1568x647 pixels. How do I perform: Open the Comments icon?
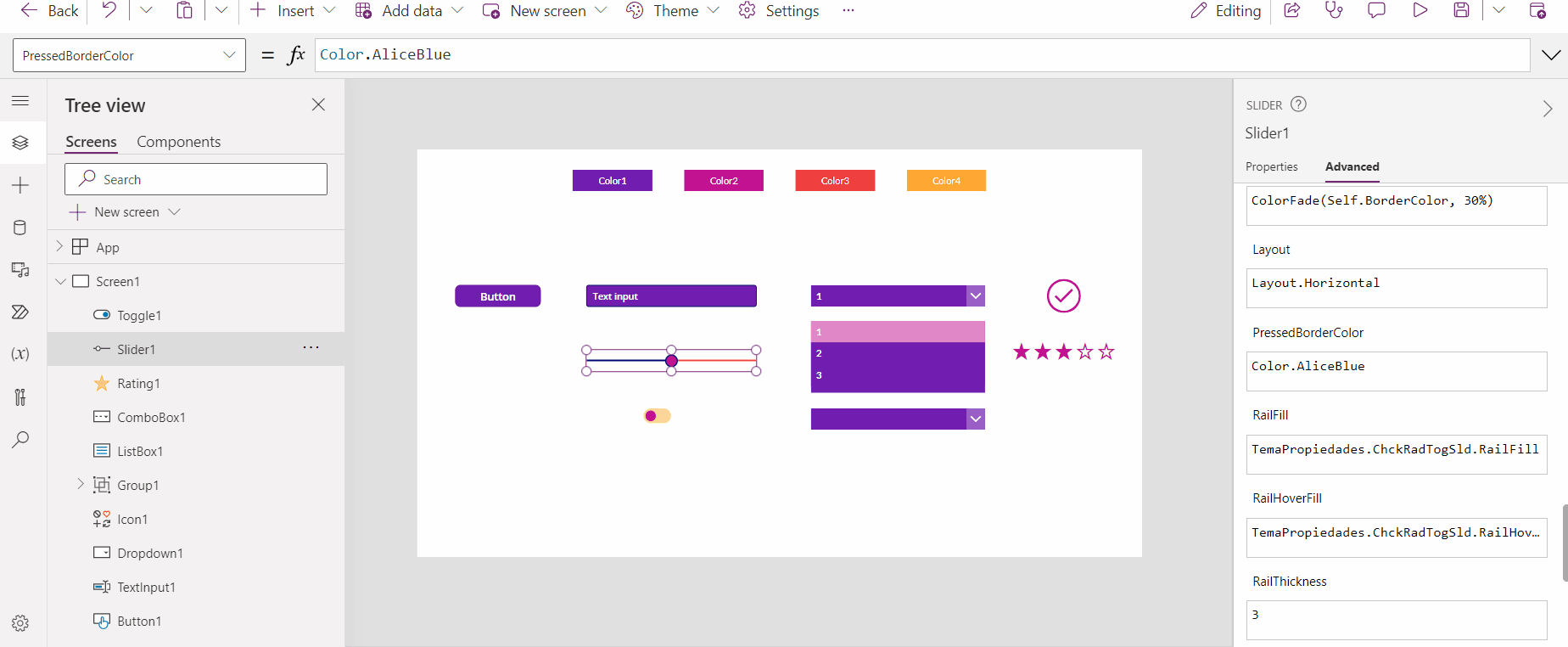(x=1376, y=10)
